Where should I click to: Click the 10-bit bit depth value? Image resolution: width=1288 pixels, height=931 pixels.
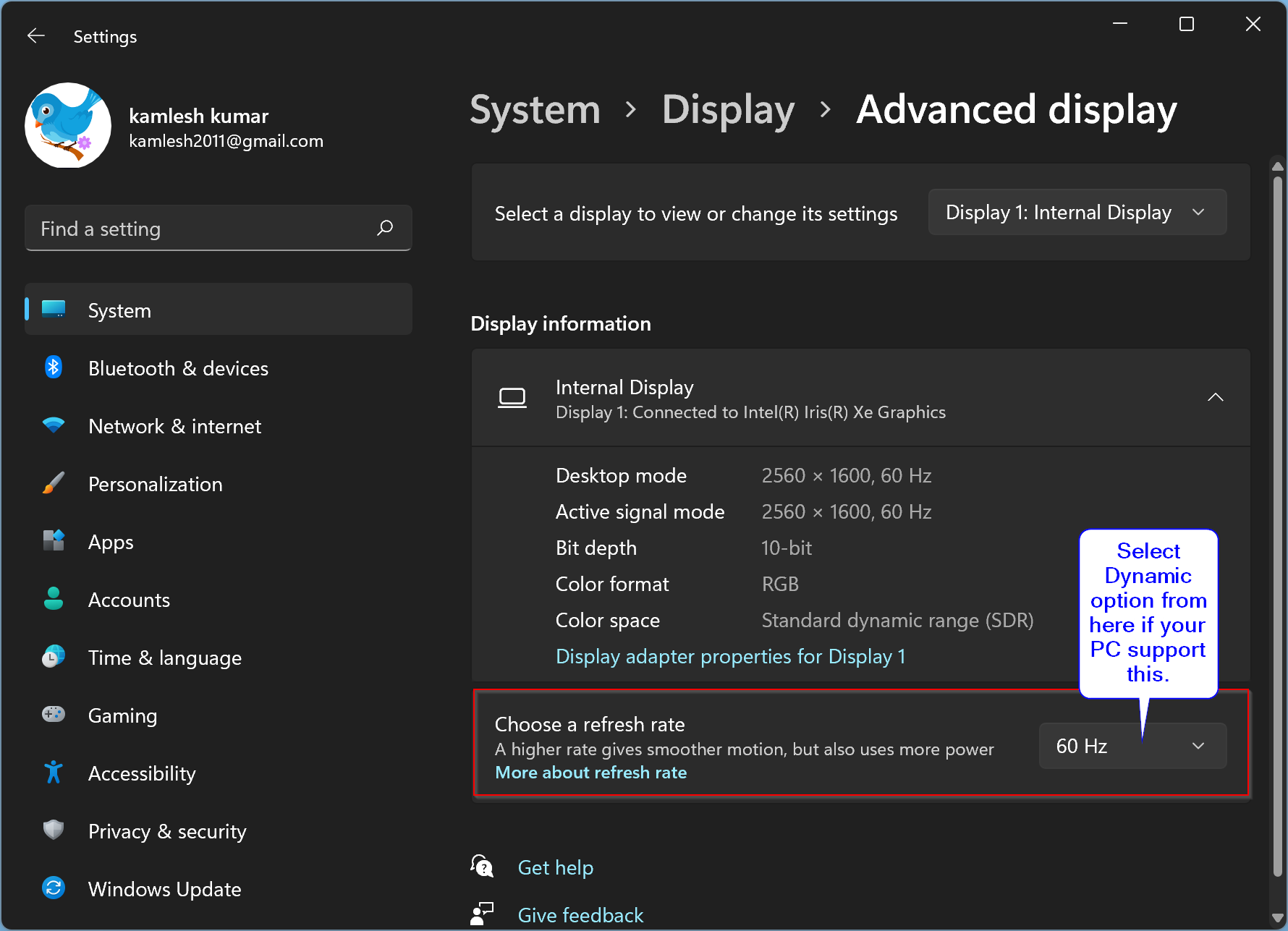(x=787, y=548)
